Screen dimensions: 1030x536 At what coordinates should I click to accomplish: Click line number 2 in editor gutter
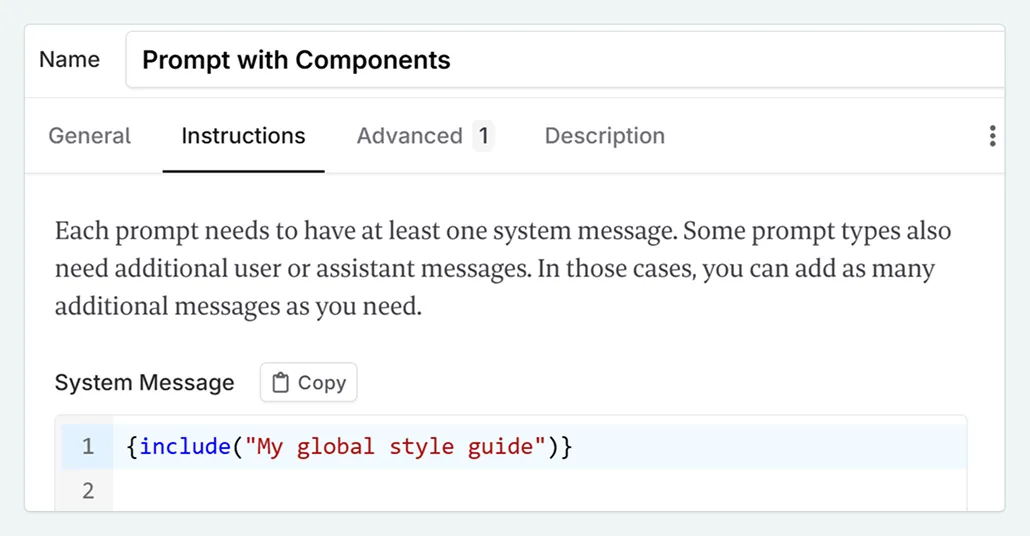(x=88, y=491)
